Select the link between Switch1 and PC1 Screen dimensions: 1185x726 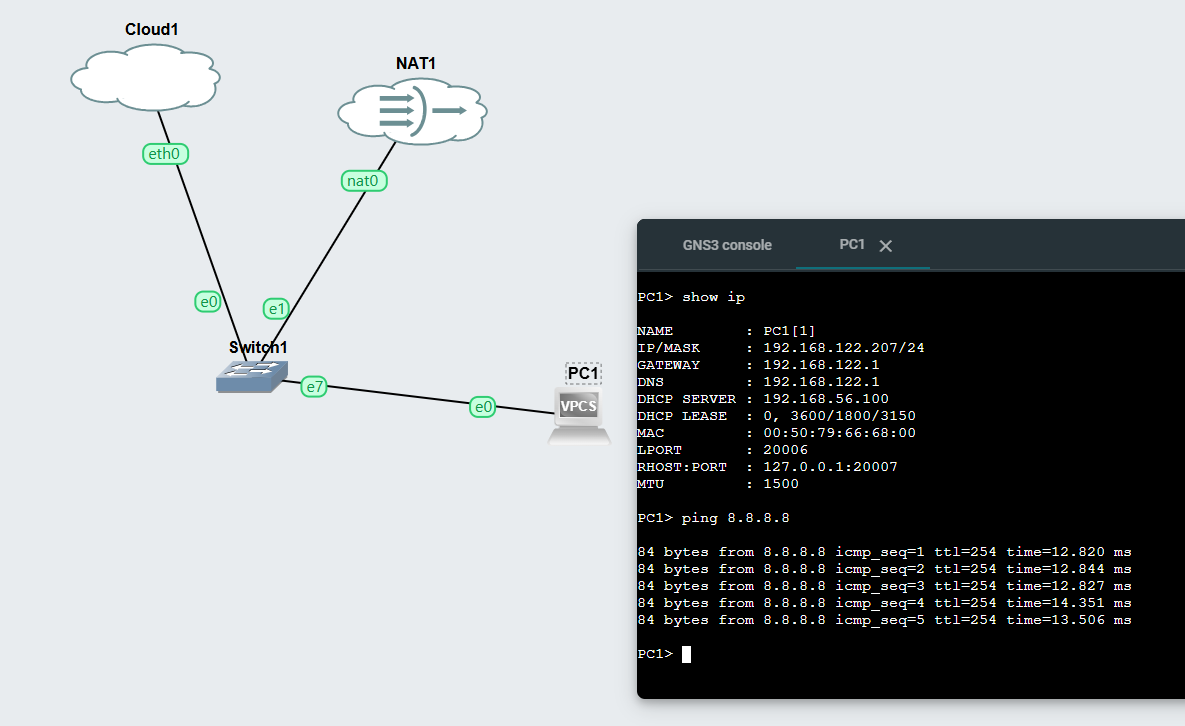click(400, 395)
